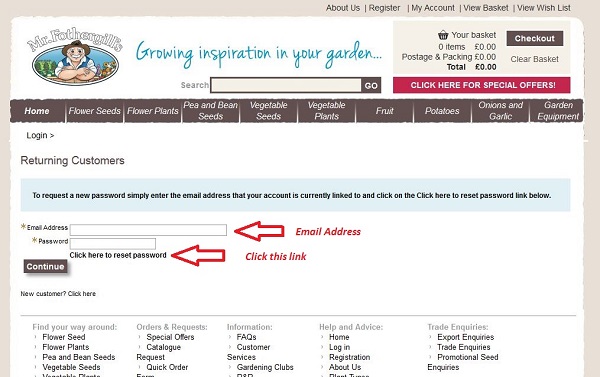
Task: Open footer Registration link
Action: coord(349,357)
